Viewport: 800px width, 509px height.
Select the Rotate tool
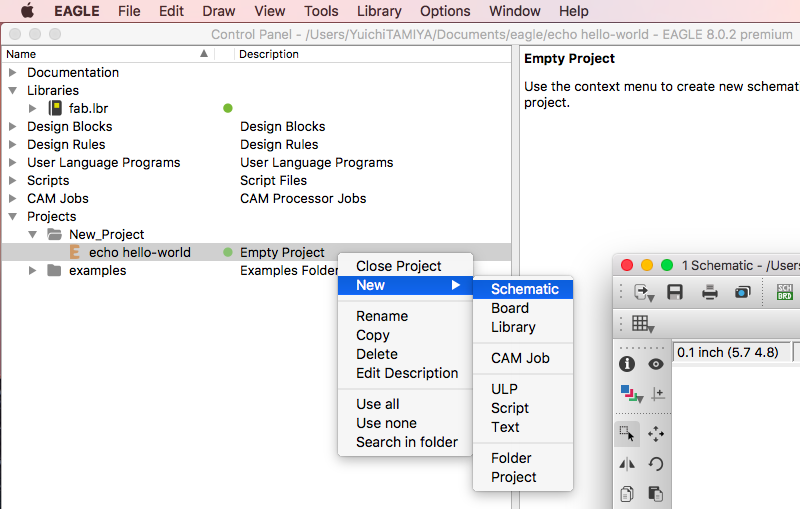click(x=656, y=464)
